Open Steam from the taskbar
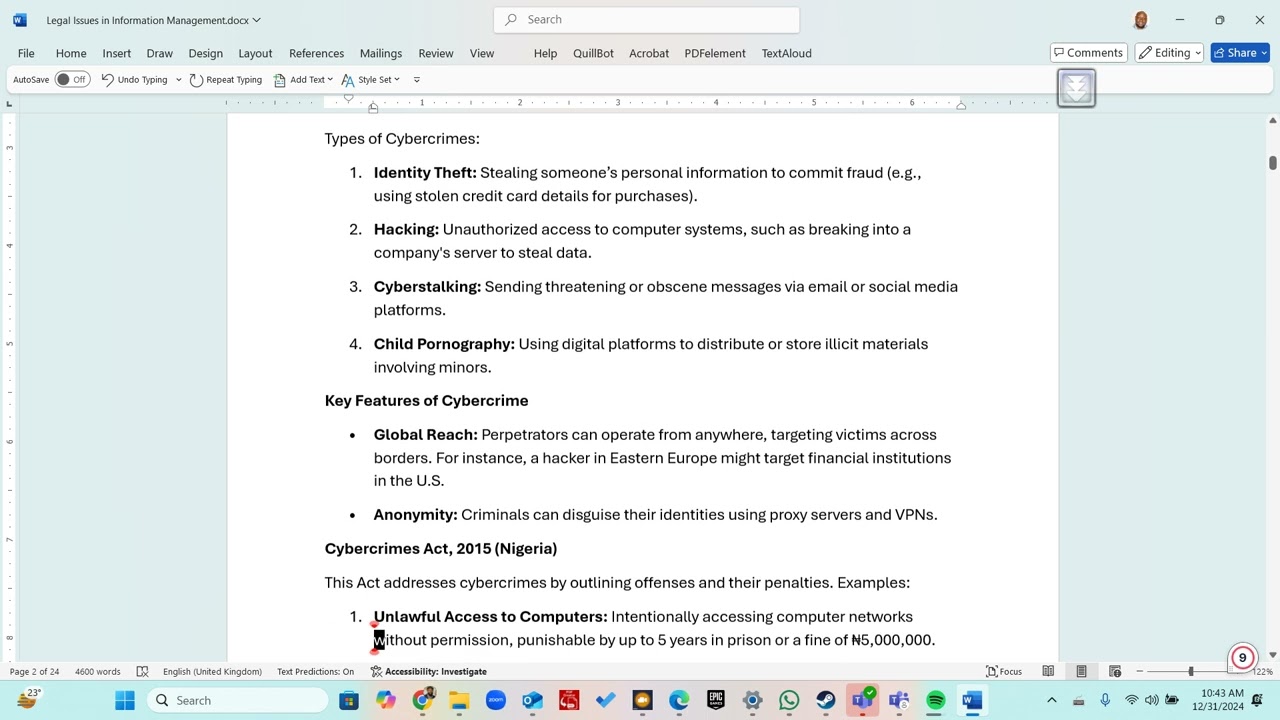The height and width of the screenshot is (720, 1280). pos(826,700)
